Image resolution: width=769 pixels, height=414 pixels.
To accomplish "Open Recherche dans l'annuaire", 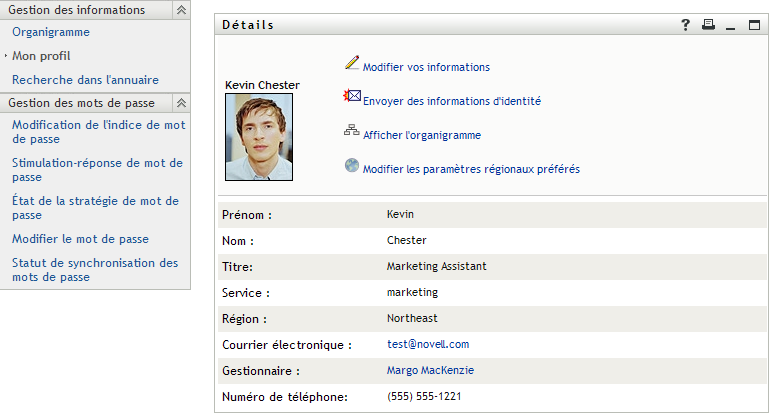I will click(85, 80).
